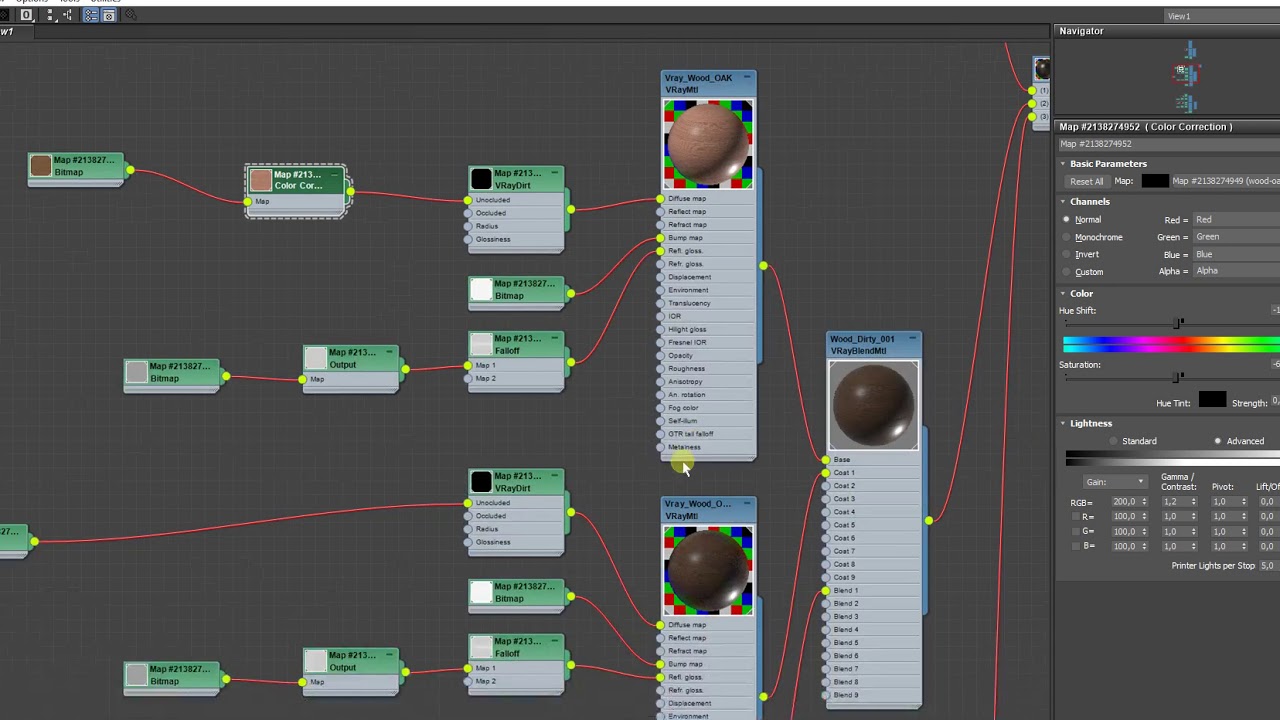Click the Base input socket on Wood_Dirty_001

[825, 460]
